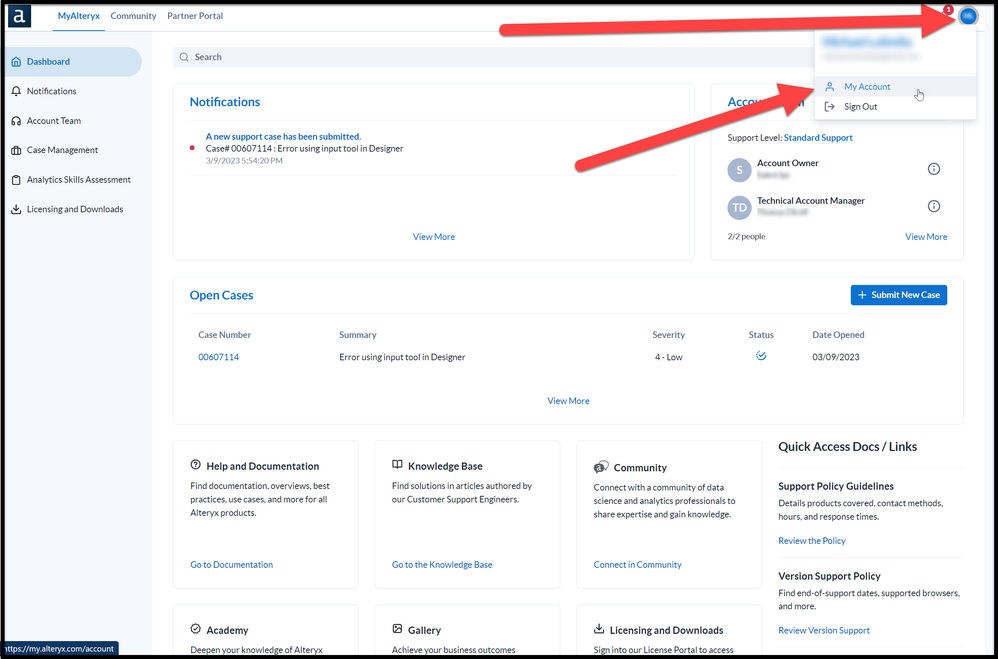Image resolution: width=998 pixels, height=659 pixels.
Task: Click the Help and Documentation question icon
Action: click(x=195, y=465)
